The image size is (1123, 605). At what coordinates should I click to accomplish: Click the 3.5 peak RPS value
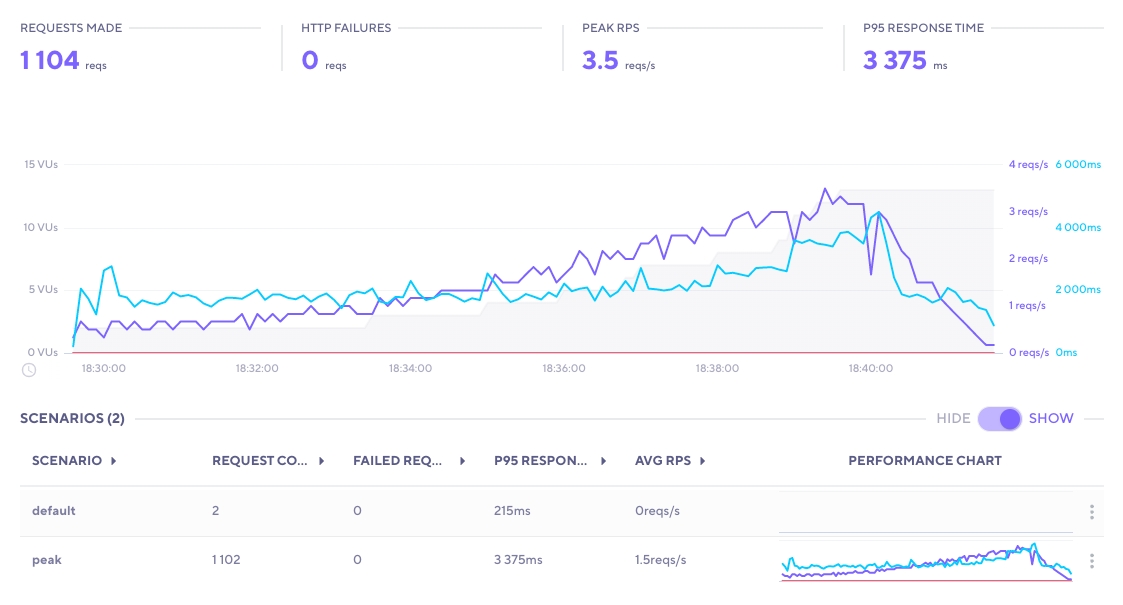click(x=600, y=60)
